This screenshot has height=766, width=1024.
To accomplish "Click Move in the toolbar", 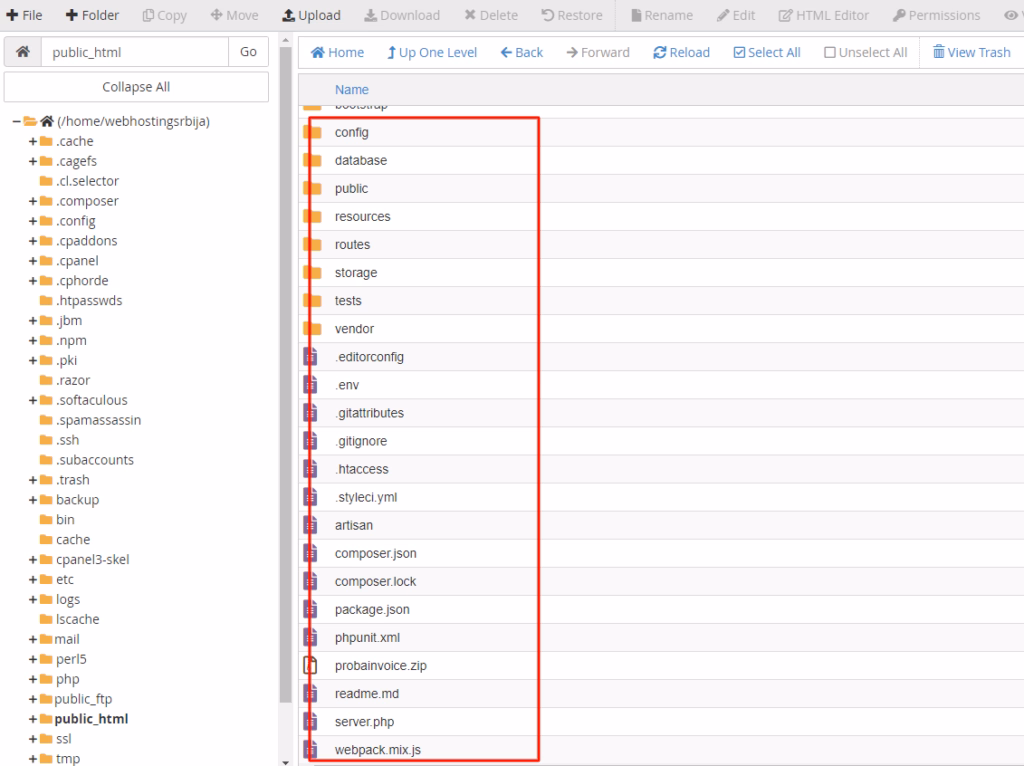I will 234,15.
